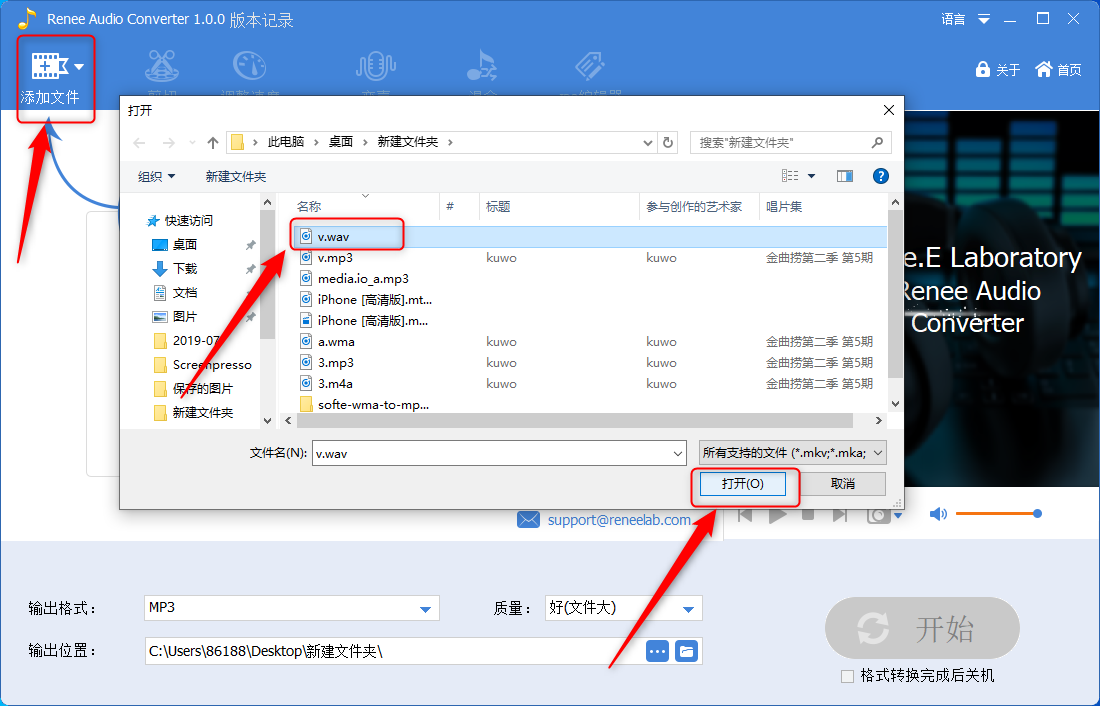The height and width of the screenshot is (706, 1100).
Task: Select the 3.mp3 file
Action: pyautogui.click(x=589, y=363)
